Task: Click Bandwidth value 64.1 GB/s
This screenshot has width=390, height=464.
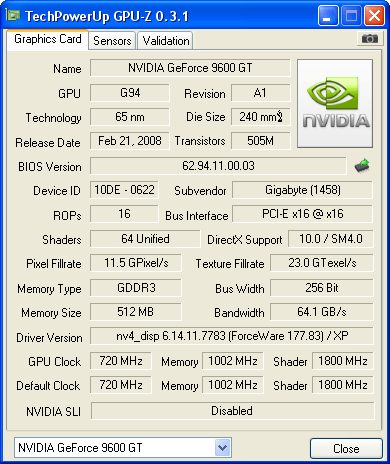Action: (322, 312)
